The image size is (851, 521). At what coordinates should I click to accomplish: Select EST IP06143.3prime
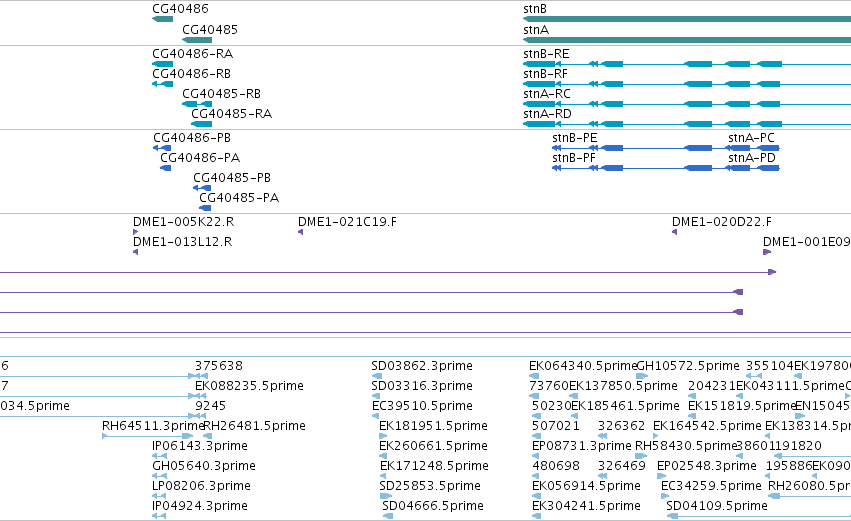coord(200,446)
